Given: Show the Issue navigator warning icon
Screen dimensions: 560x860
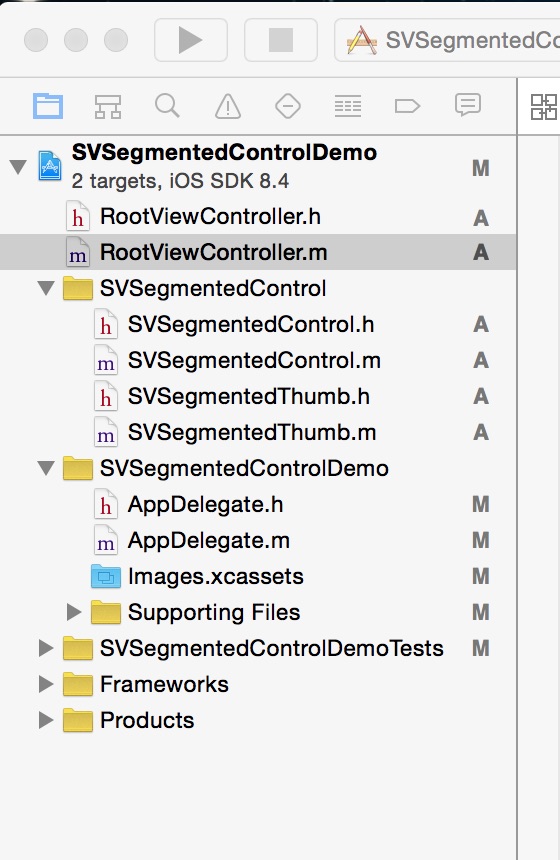Looking at the screenshot, I should point(228,106).
